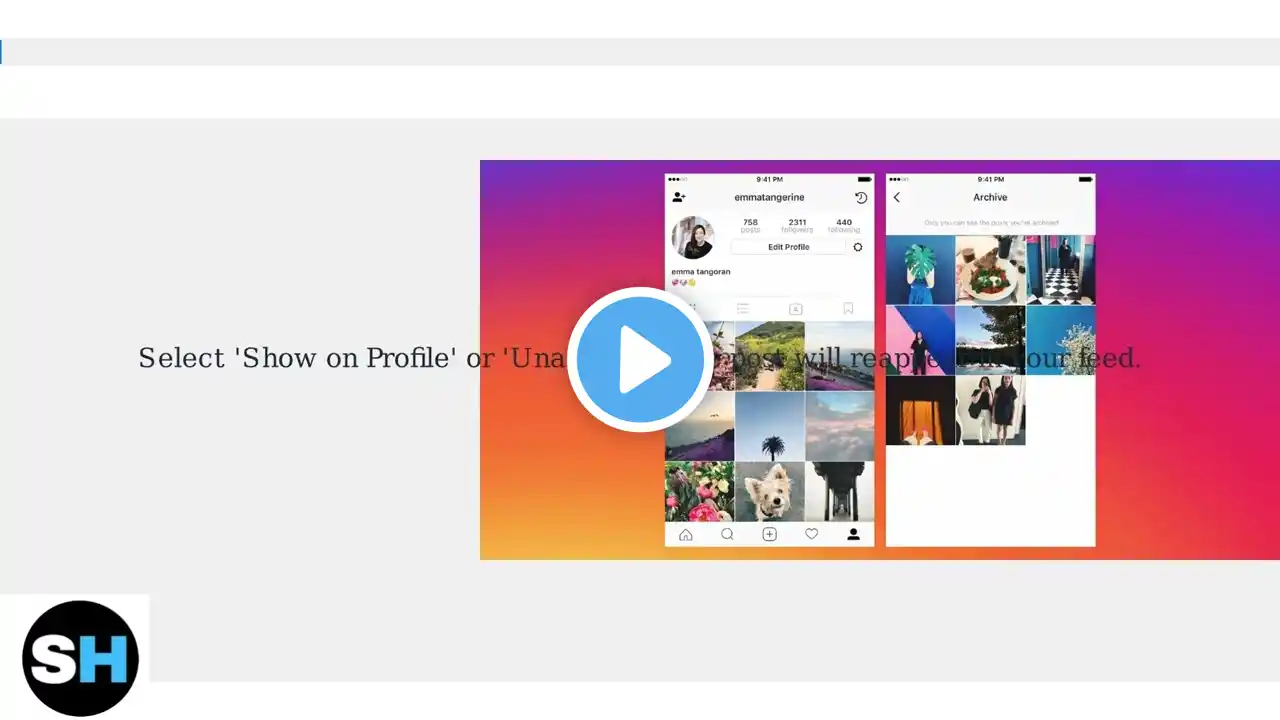
Task: Switch to the list view tab
Action: click(743, 309)
